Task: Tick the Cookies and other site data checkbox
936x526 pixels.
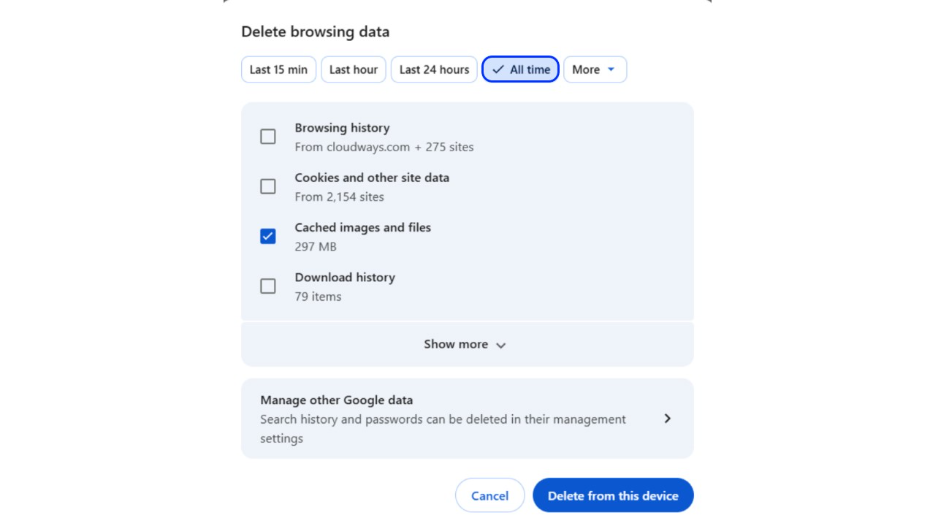Action: pos(268,187)
